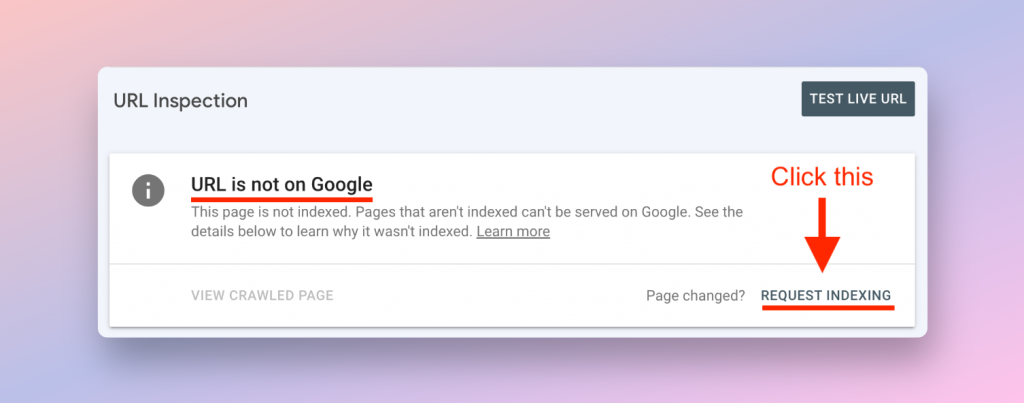This screenshot has height=403, width=1024.
Task: Click the 'Page changed?' label
Action: tap(696, 296)
